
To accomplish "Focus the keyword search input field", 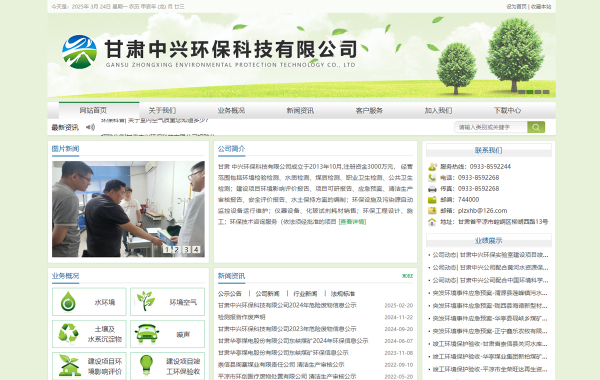I will [491, 127].
